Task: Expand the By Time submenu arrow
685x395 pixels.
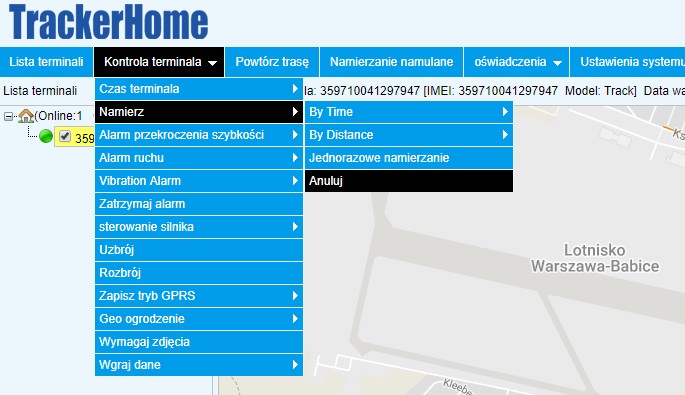Action: click(505, 112)
